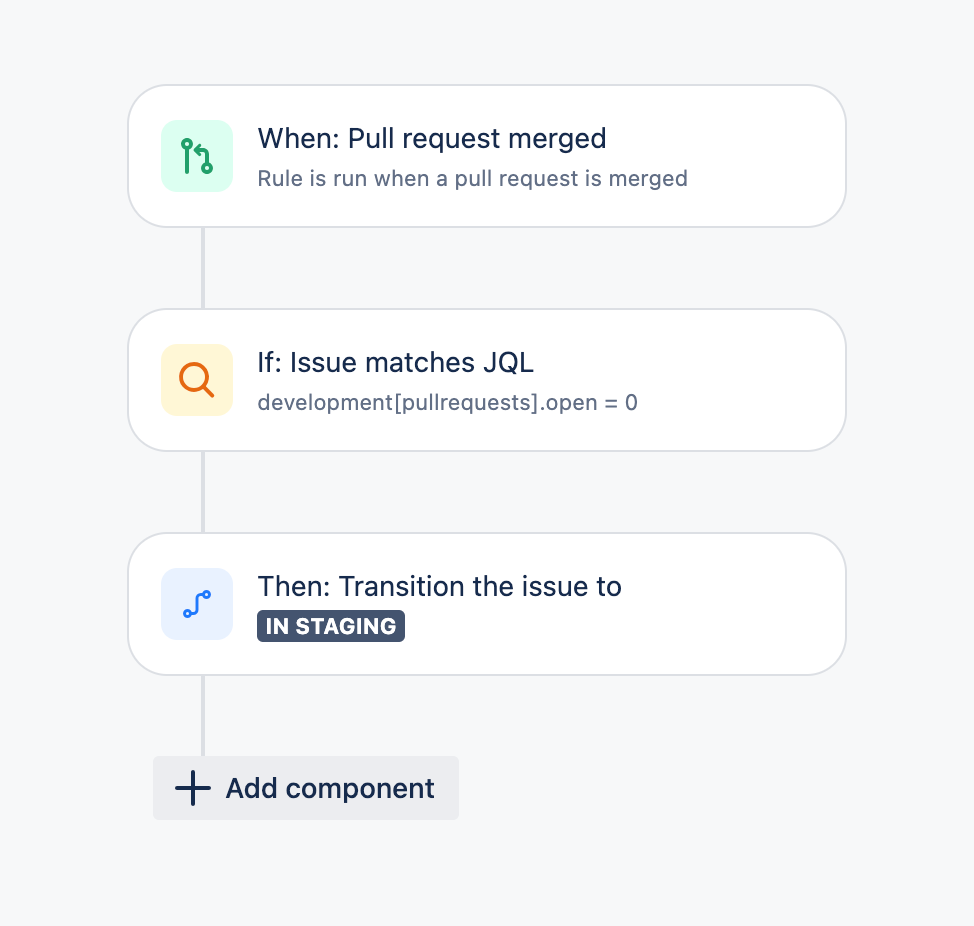Click the word 'When:' on the trigger card
The height and width of the screenshot is (926, 974).
(299, 138)
